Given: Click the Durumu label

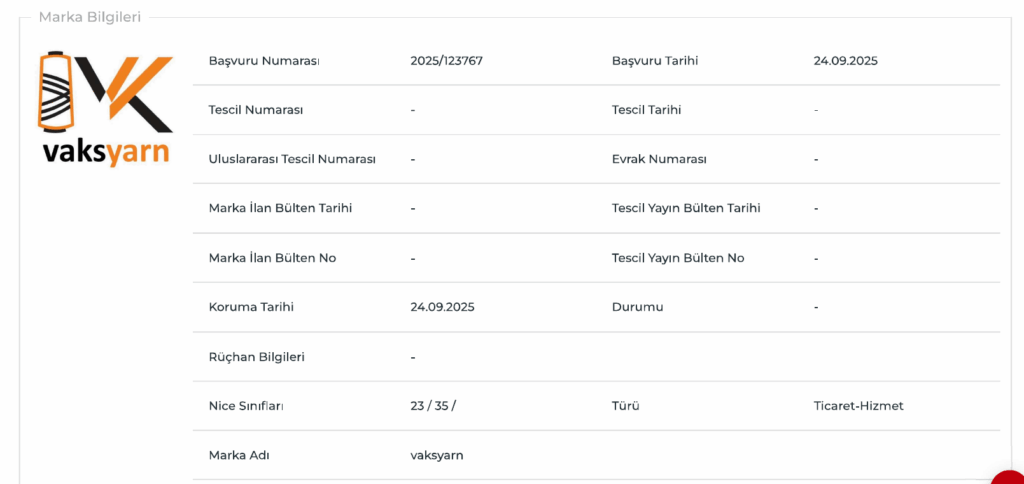Looking at the screenshot, I should click(637, 307).
